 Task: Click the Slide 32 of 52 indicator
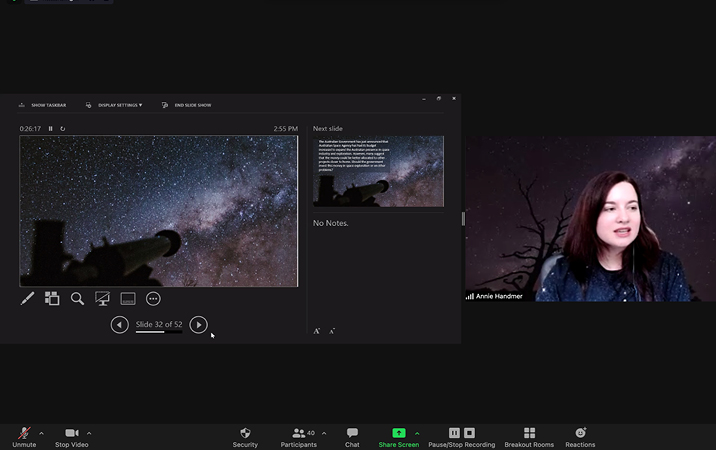159,324
